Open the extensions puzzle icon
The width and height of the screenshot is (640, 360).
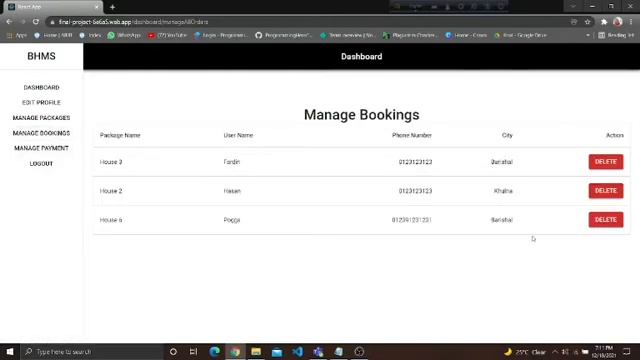[x=604, y=22]
